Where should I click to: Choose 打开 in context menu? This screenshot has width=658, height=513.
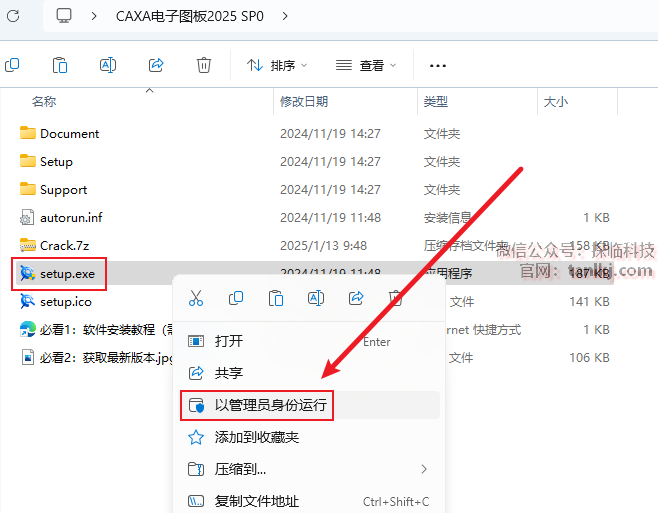point(310,341)
